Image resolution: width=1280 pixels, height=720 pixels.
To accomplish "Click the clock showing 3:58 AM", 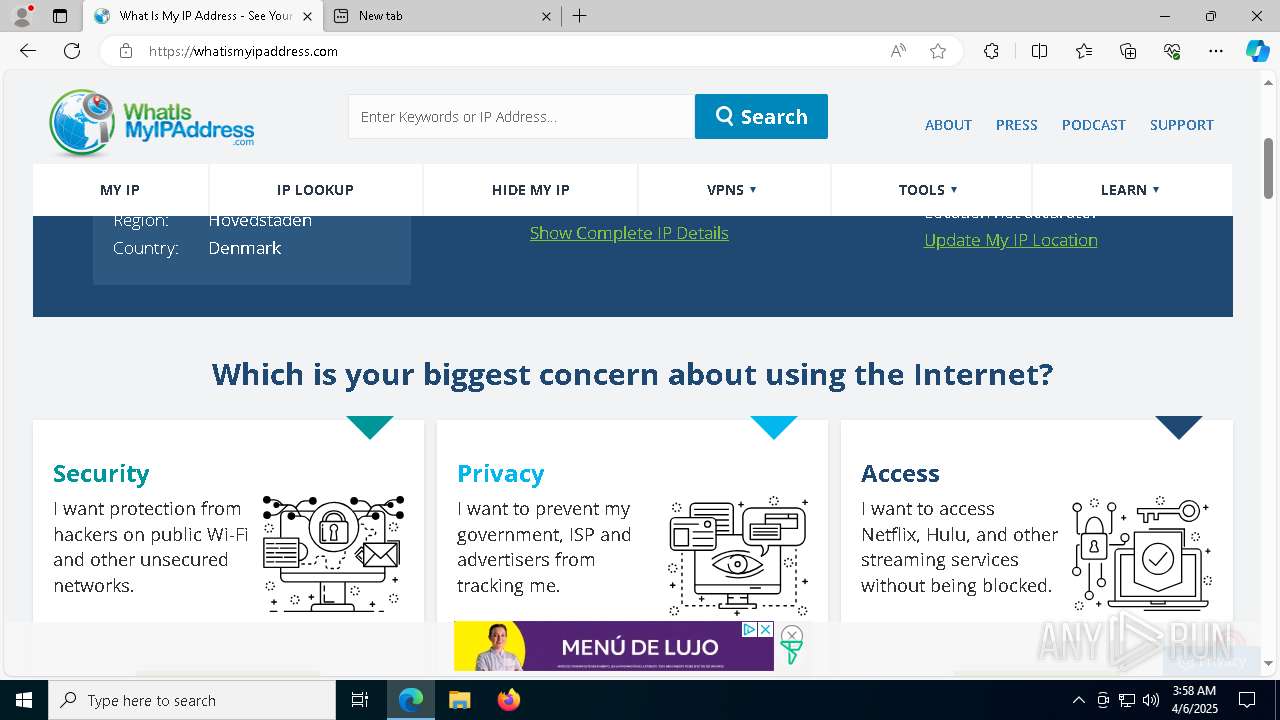I will pyautogui.click(x=1193, y=691).
